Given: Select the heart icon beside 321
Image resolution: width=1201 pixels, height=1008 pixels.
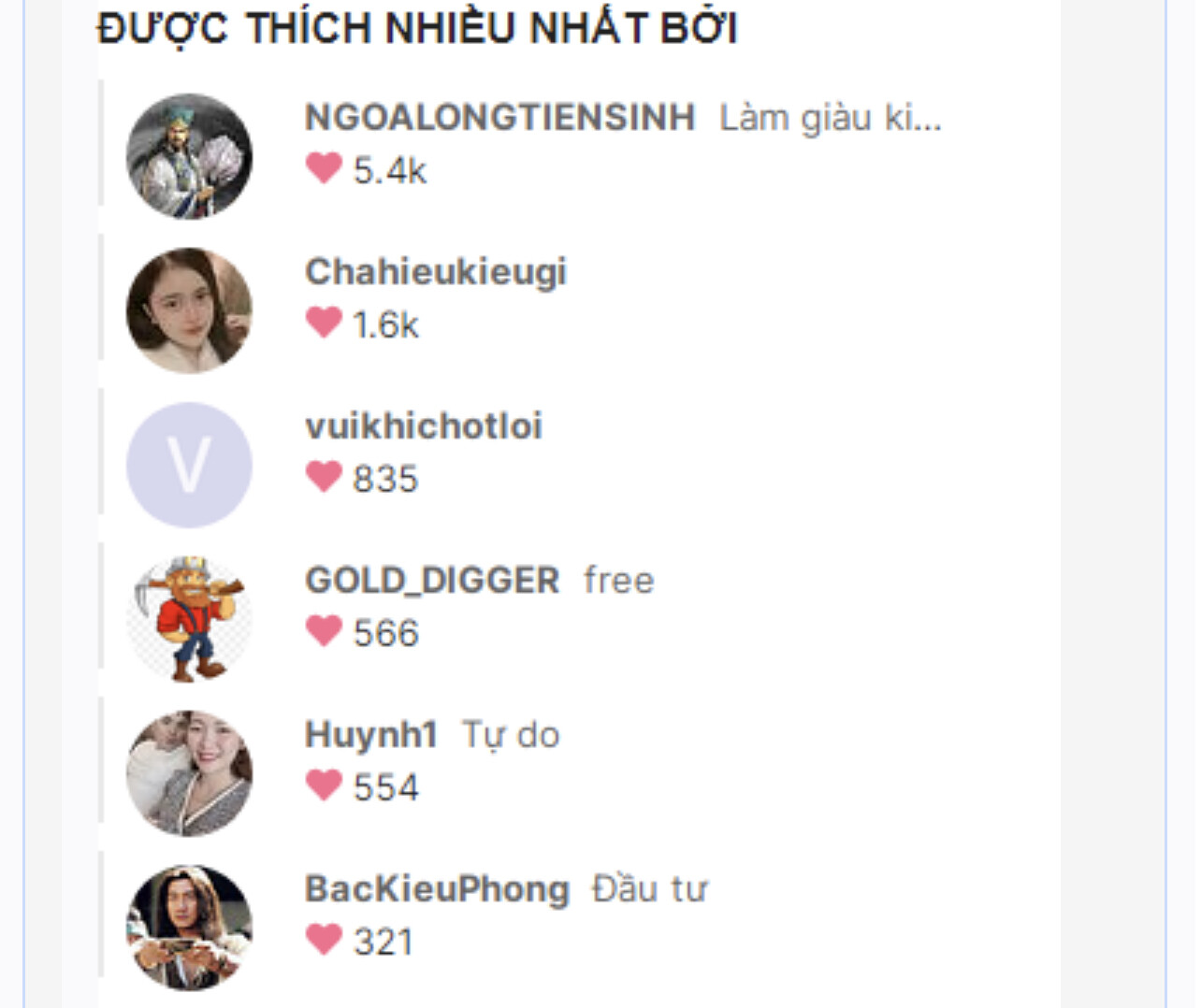Looking at the screenshot, I should point(325,940).
